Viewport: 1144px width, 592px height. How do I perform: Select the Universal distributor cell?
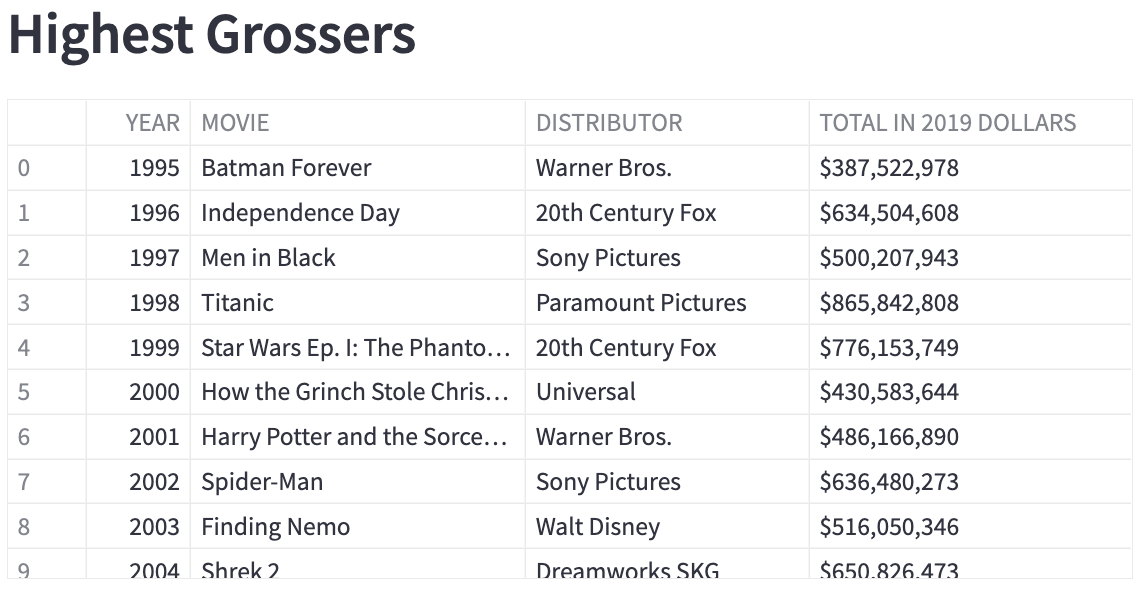pyautogui.click(x=667, y=392)
